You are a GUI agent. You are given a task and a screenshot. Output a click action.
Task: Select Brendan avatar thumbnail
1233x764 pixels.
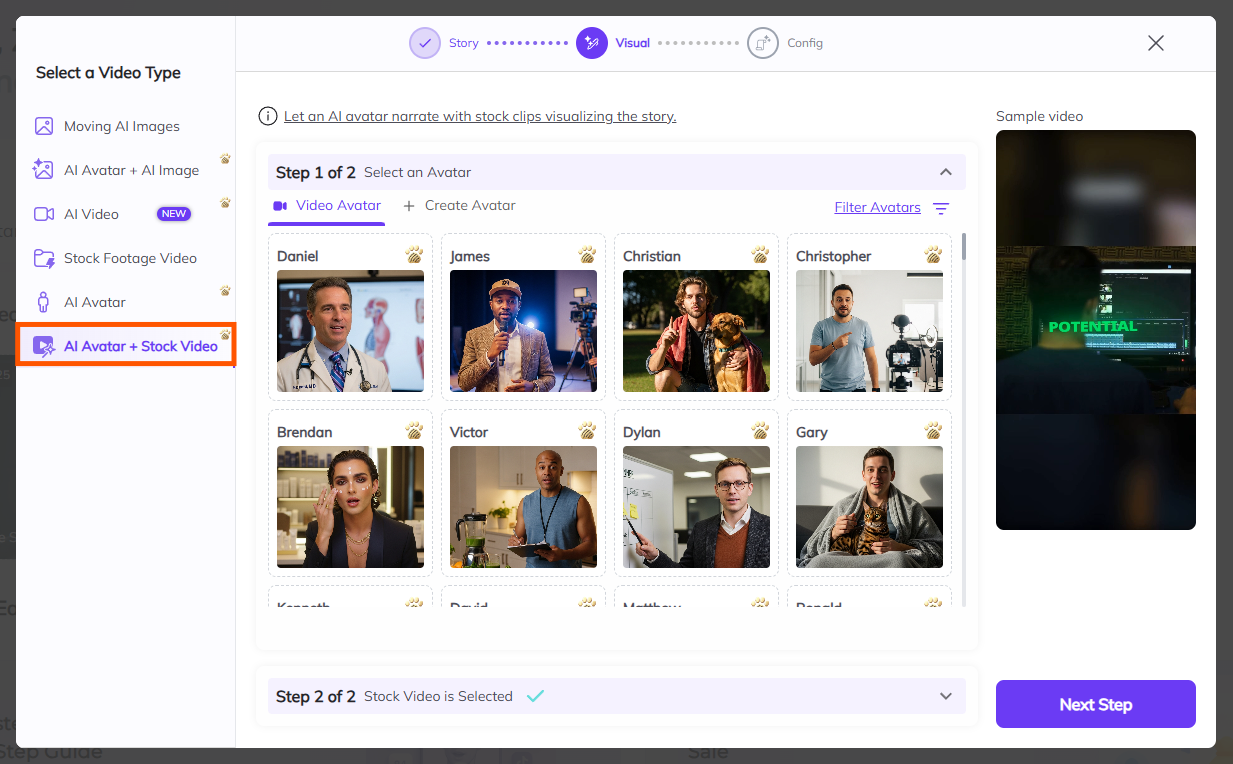pos(350,507)
